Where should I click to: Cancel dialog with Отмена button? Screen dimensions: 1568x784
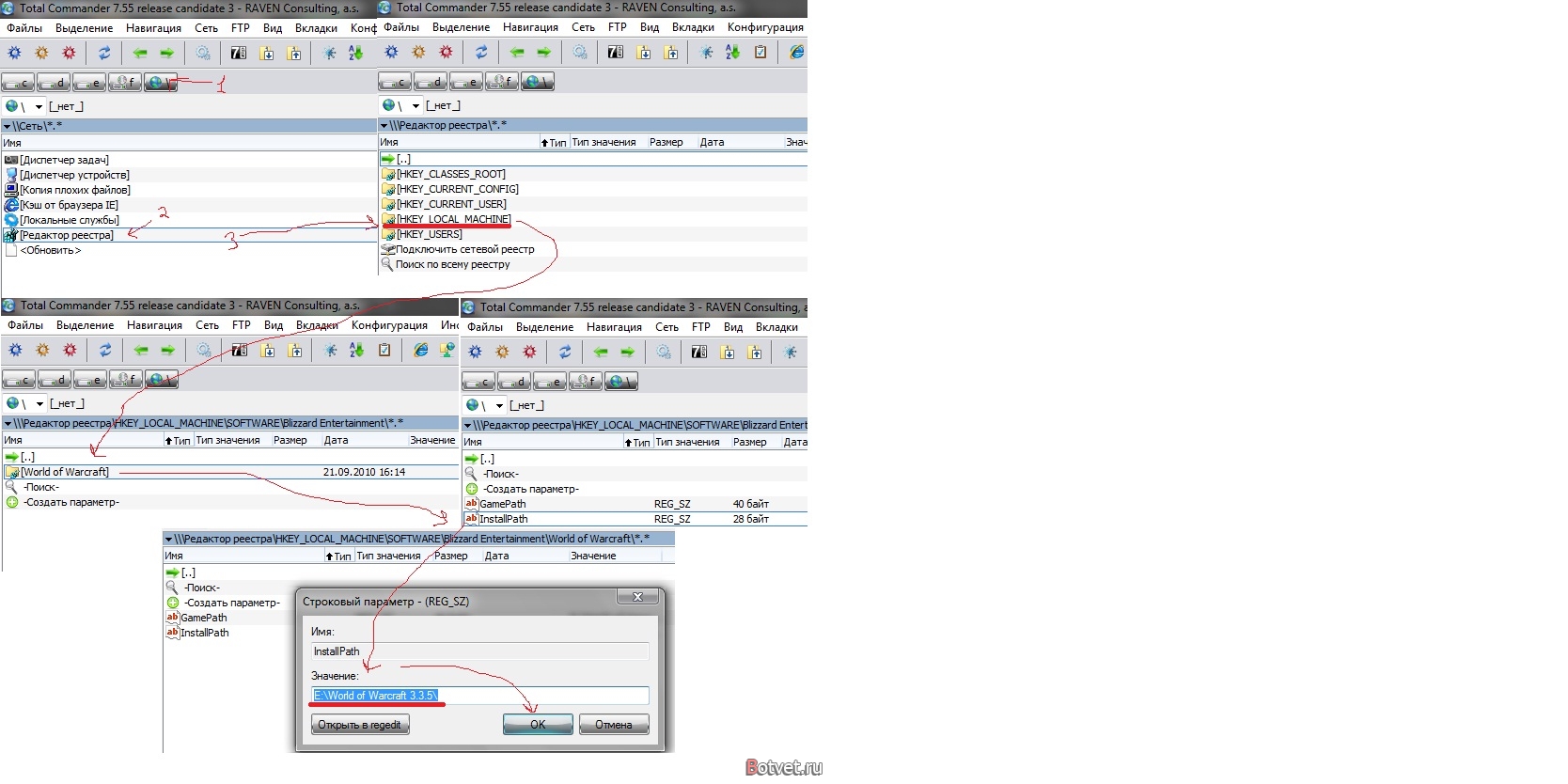pyautogui.click(x=614, y=725)
